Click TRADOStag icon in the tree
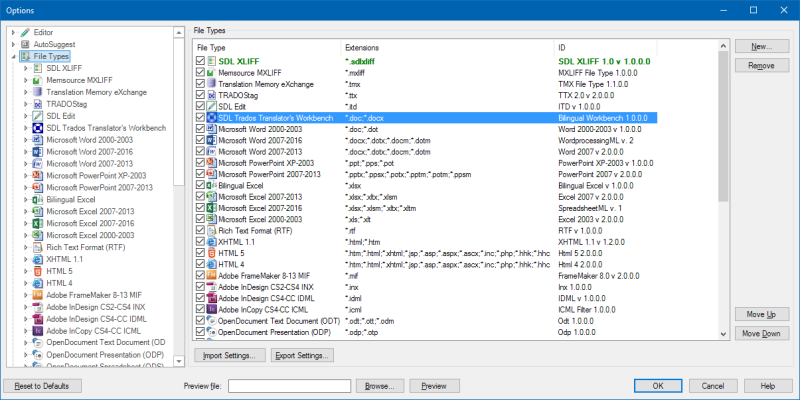Screen dimensions: 800x400 coord(37,104)
